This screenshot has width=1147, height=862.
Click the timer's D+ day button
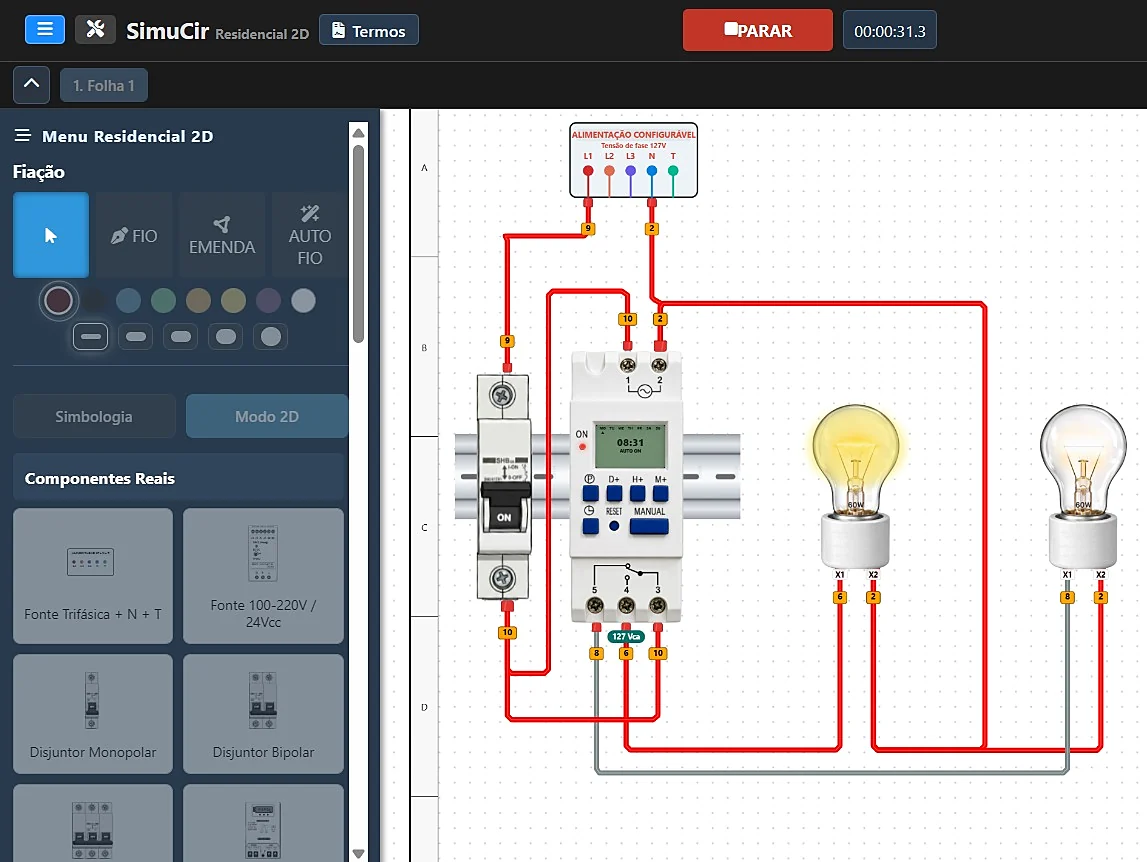[x=614, y=493]
